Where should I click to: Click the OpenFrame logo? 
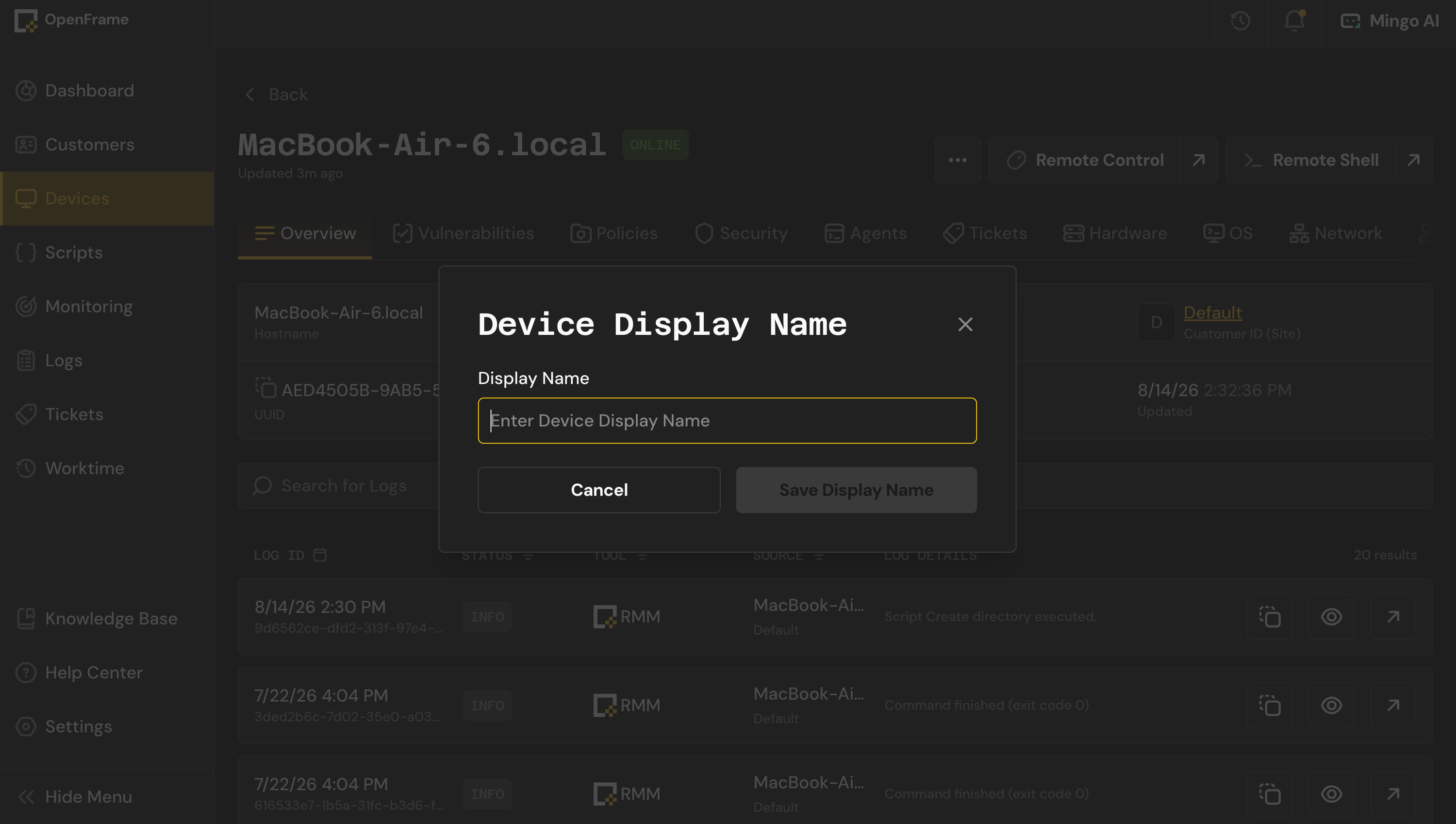coord(71,20)
